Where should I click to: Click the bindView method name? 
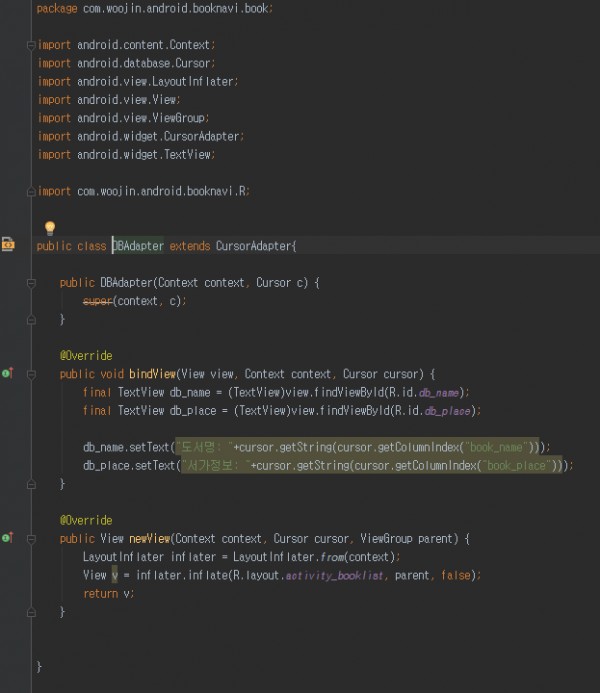[x=152, y=374]
